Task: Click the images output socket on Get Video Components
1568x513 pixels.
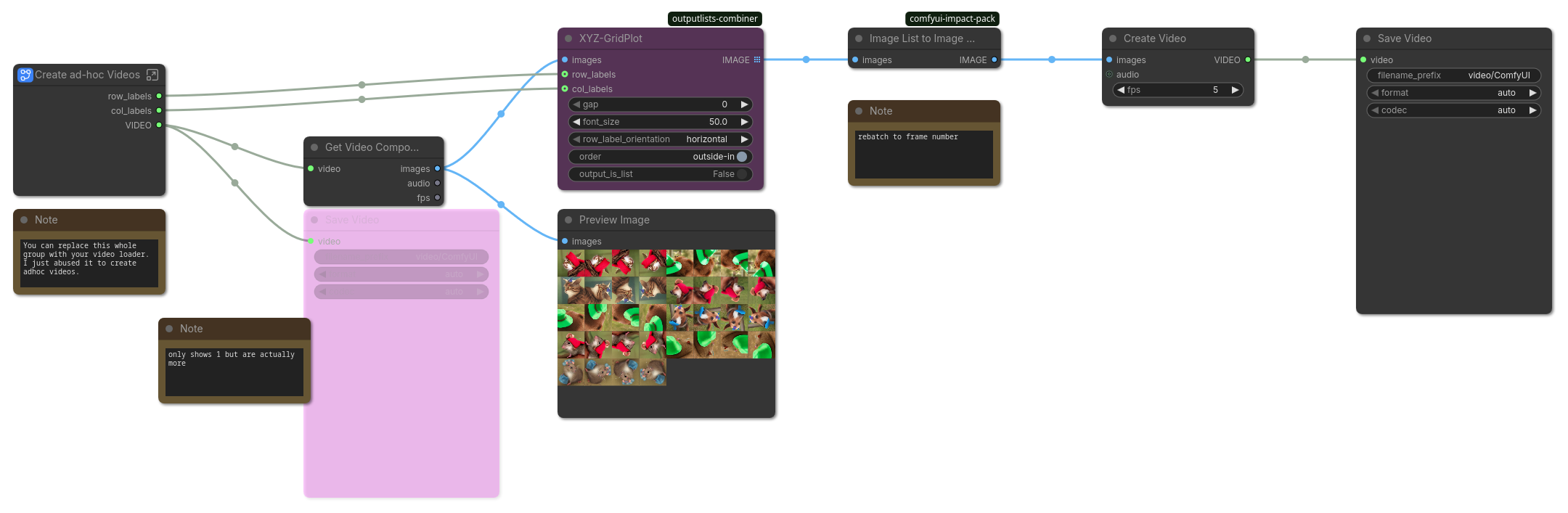Action: pyautogui.click(x=437, y=168)
